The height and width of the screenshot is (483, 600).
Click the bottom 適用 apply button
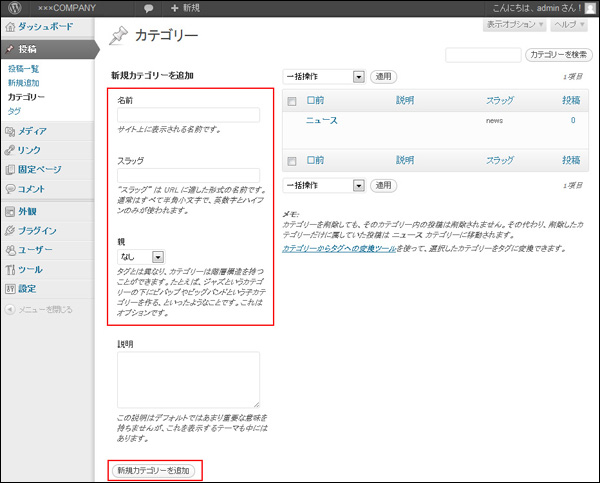pyautogui.click(x=383, y=186)
